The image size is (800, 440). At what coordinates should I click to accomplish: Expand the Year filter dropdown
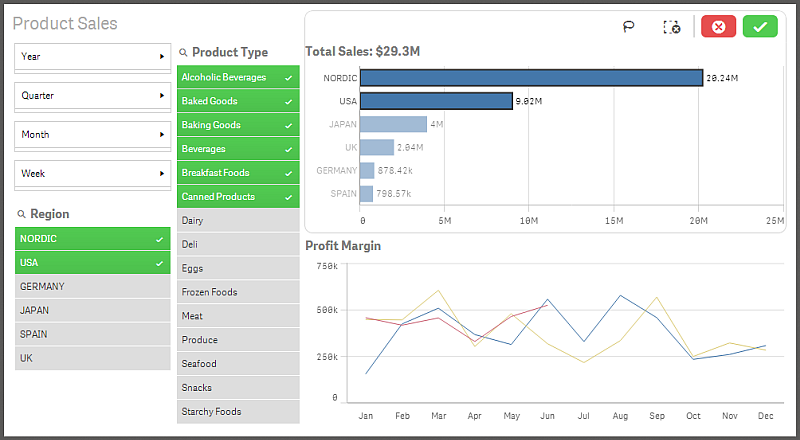pyautogui.click(x=92, y=57)
